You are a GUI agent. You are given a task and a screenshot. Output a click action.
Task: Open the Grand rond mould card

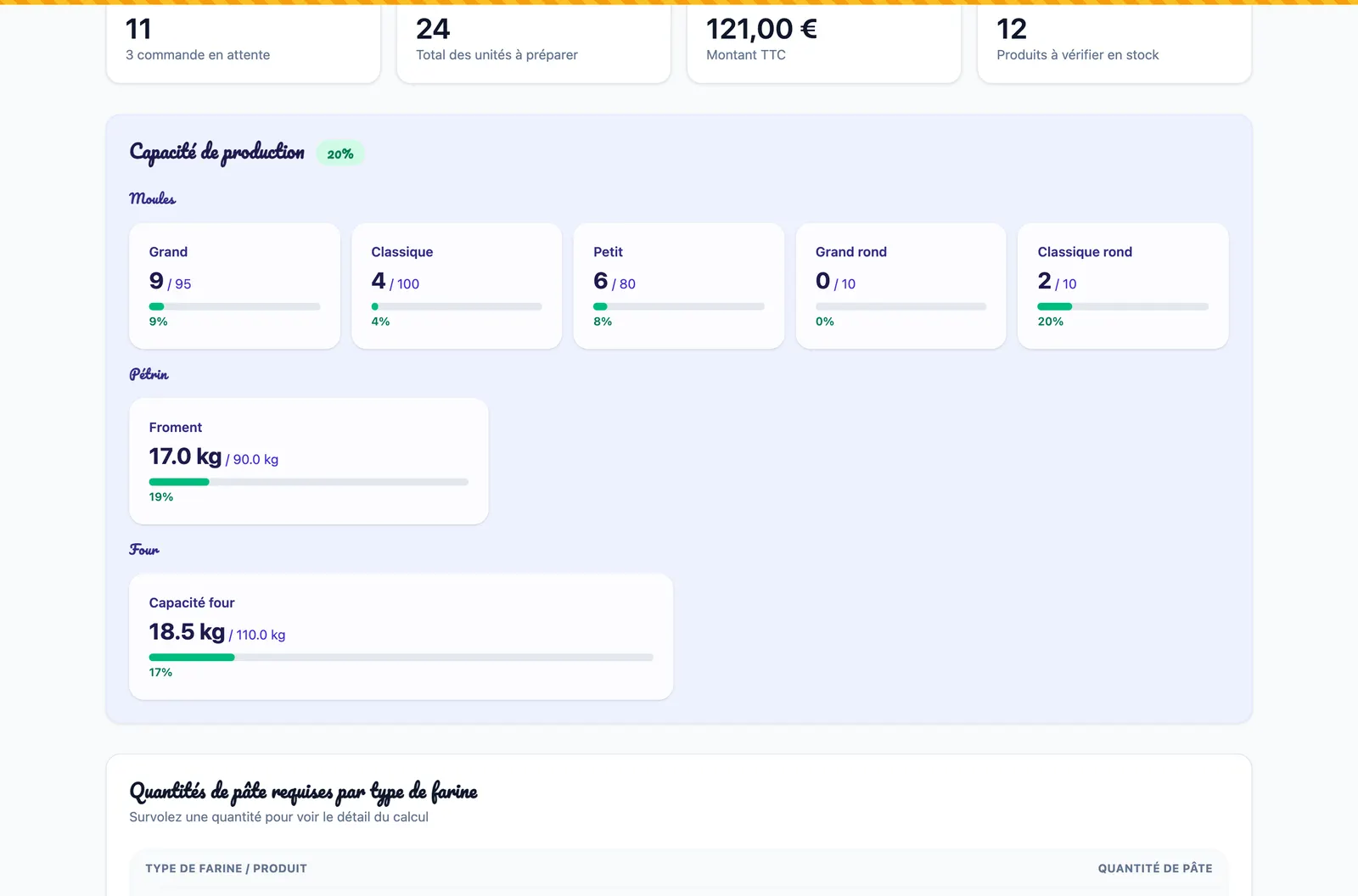901,286
